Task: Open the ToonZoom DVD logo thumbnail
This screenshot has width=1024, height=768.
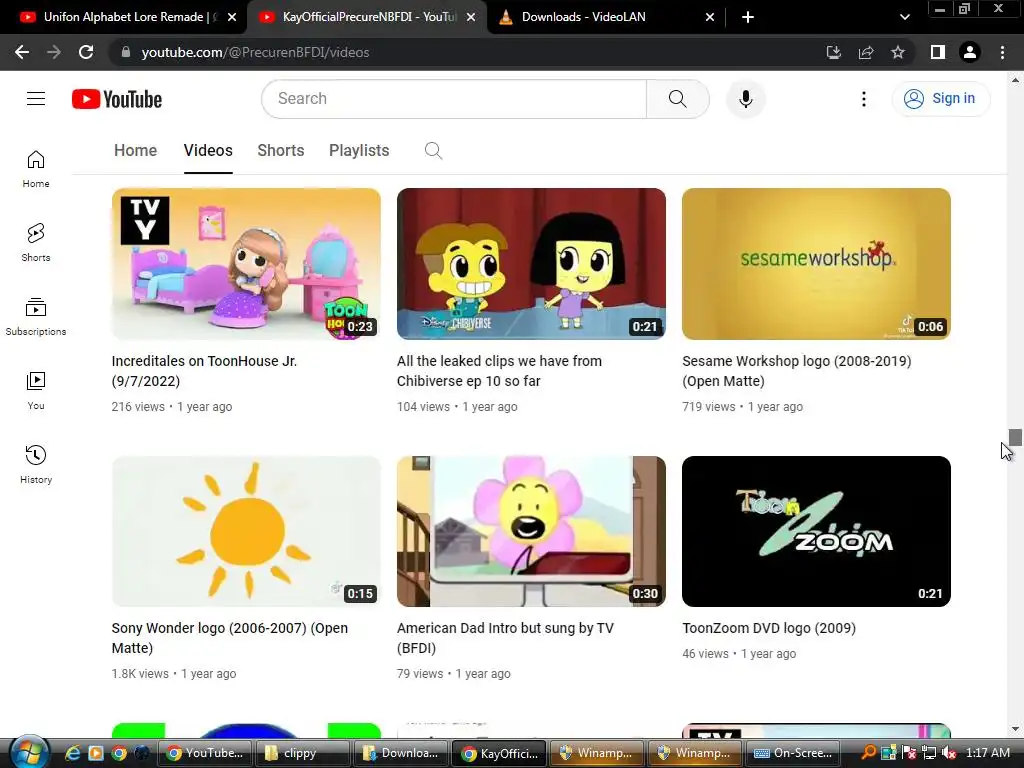Action: (x=816, y=532)
